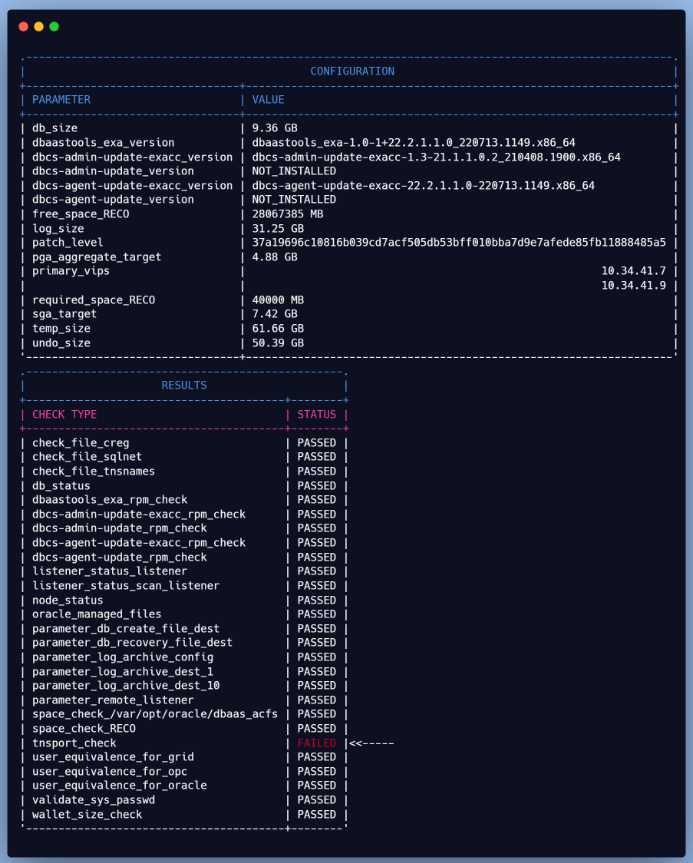Click the PARAMETER column header
The width and height of the screenshot is (693, 863).
61,100
